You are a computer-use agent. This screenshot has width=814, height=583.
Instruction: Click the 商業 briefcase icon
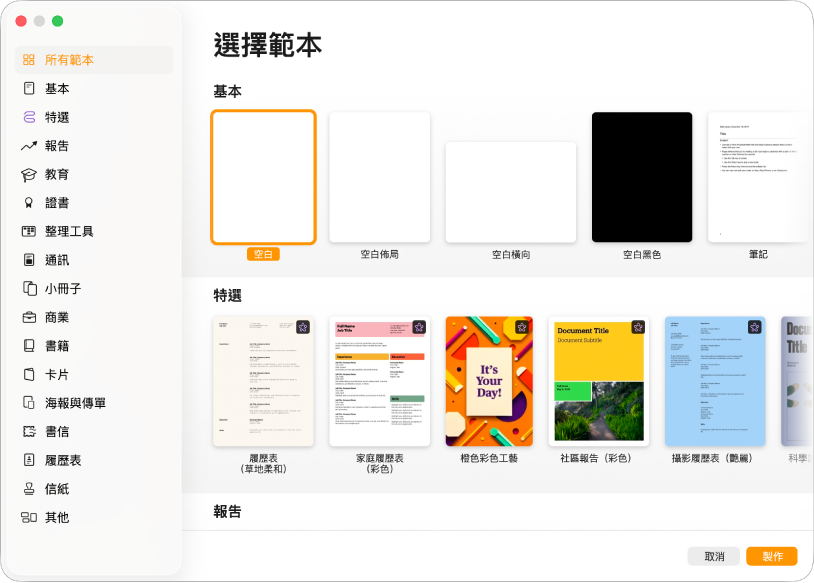29,317
